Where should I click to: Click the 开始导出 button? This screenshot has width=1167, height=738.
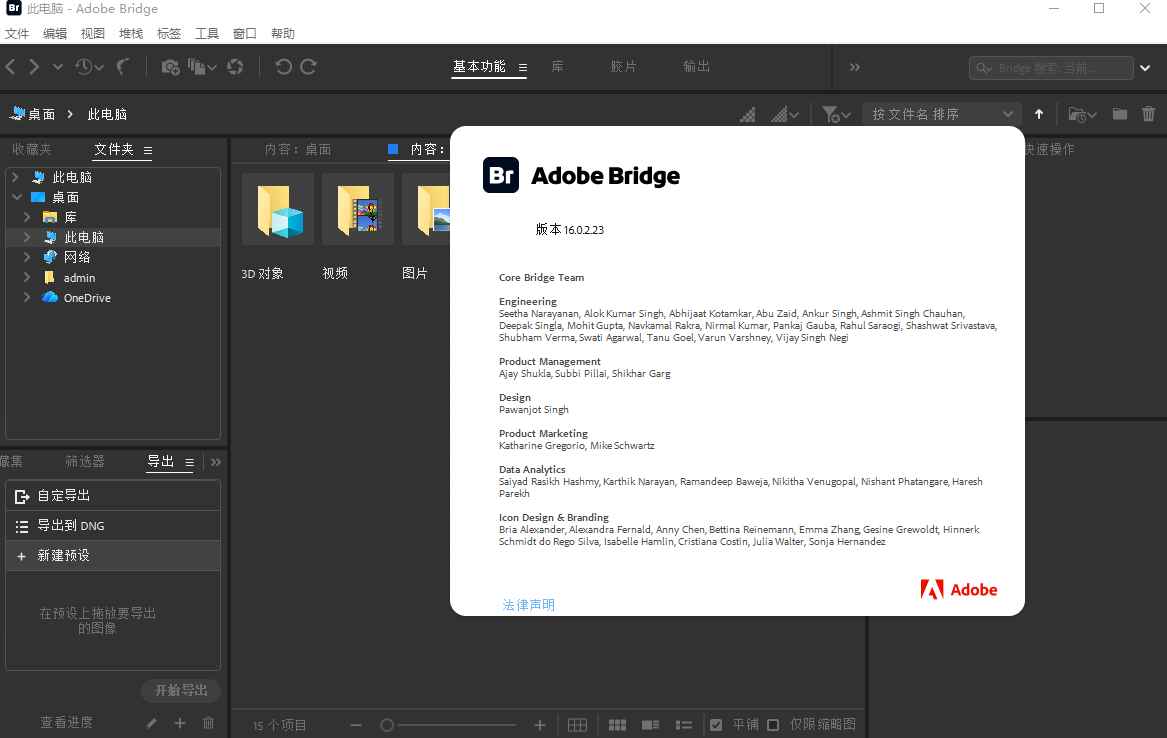coord(181,690)
